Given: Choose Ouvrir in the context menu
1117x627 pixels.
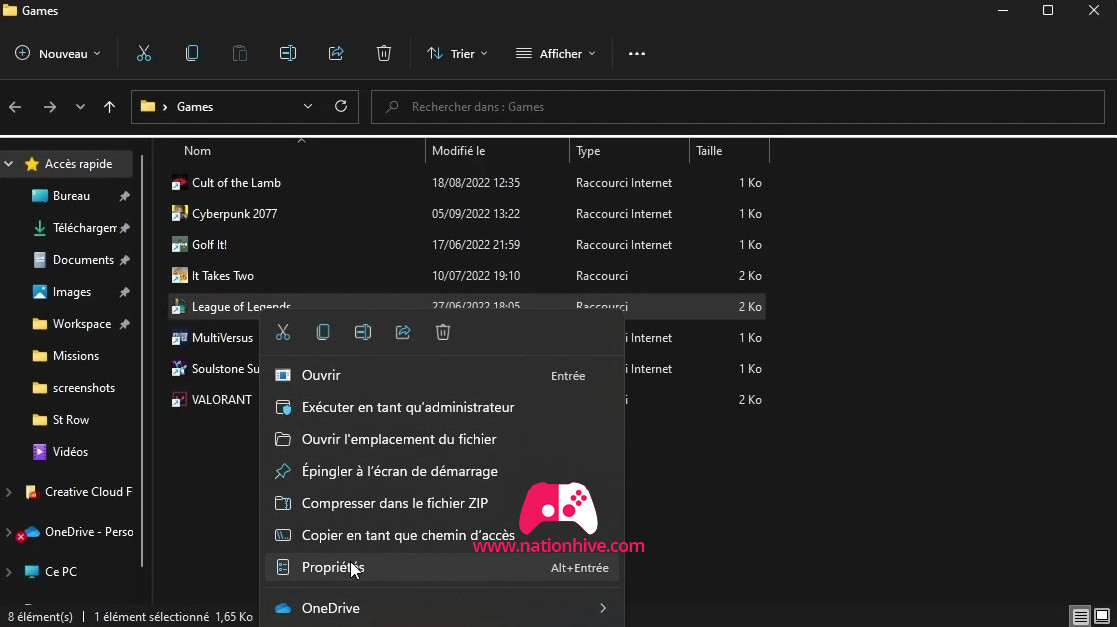Looking at the screenshot, I should (x=442, y=375).
